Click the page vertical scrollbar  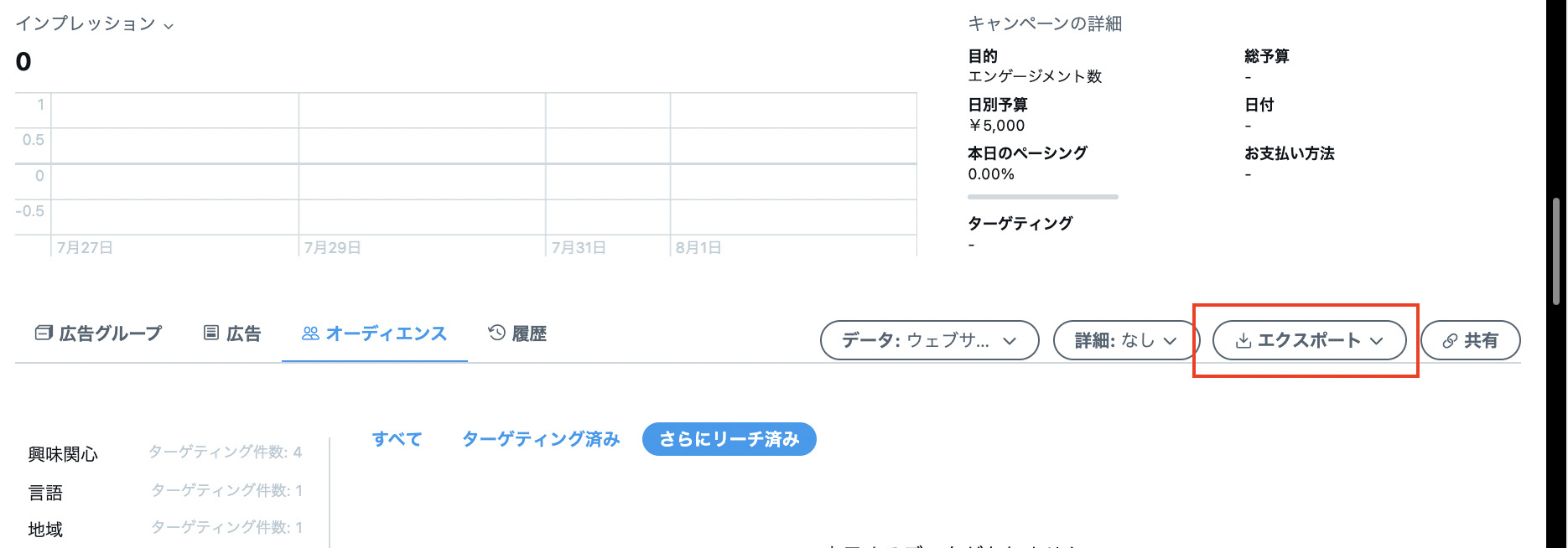1556,251
